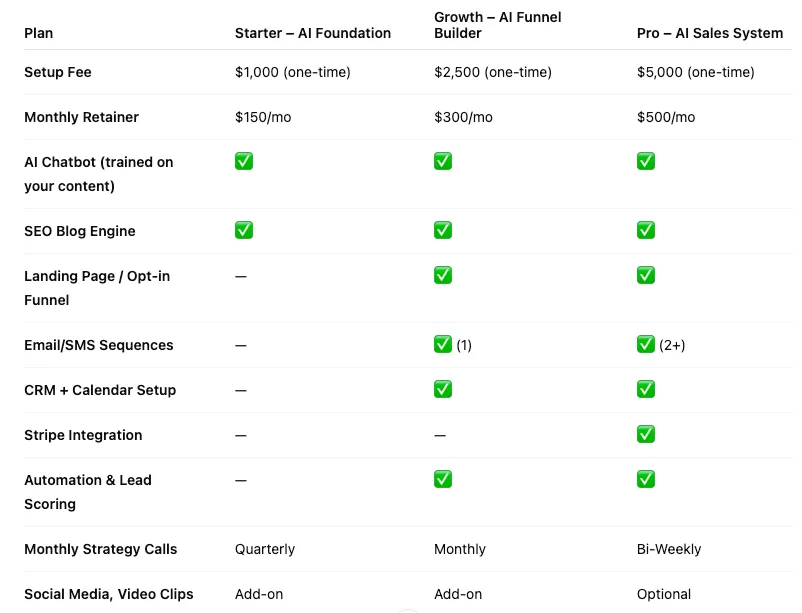Click the Optional social media cell under Pro
The height and width of the screenshot is (613, 802).
(664, 594)
